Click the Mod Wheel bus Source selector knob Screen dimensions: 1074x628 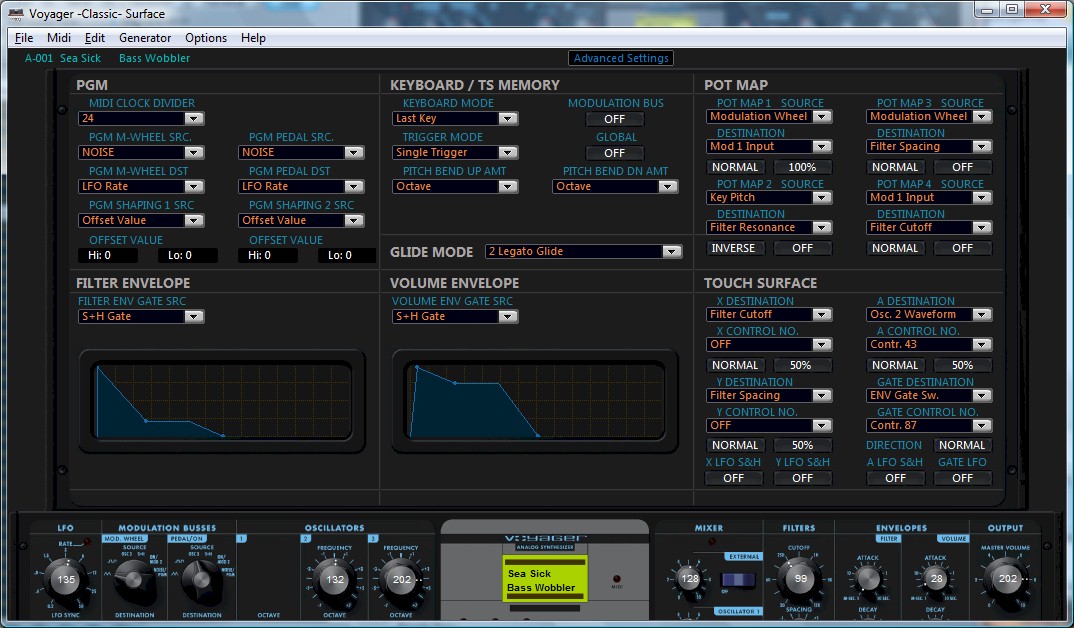pyautogui.click(x=131, y=579)
